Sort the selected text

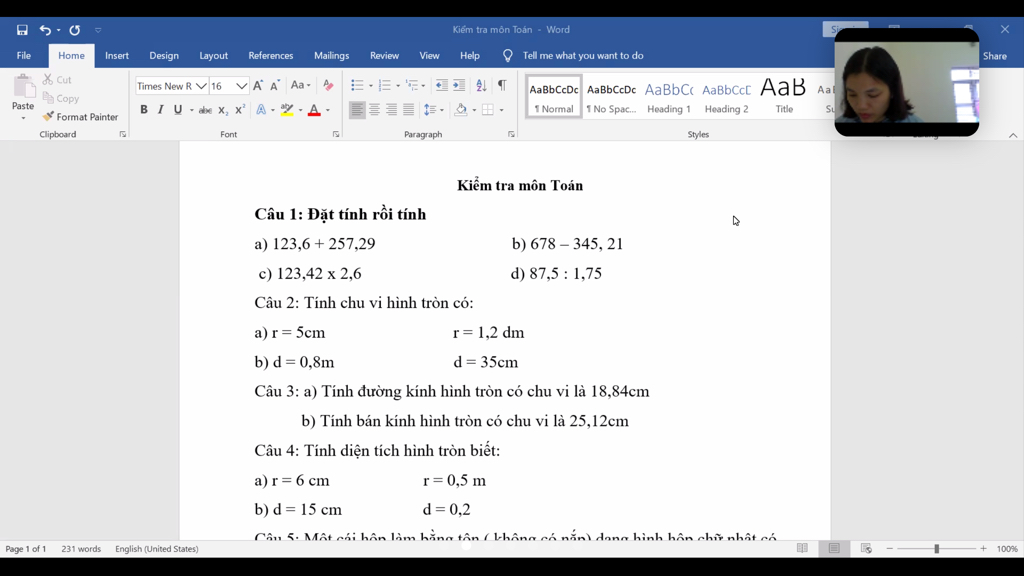481,86
